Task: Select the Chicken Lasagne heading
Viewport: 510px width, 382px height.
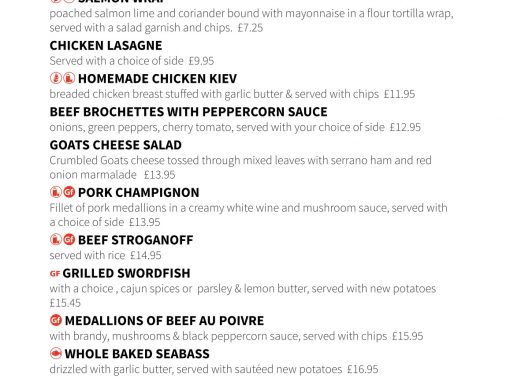Action: [x=106, y=46]
